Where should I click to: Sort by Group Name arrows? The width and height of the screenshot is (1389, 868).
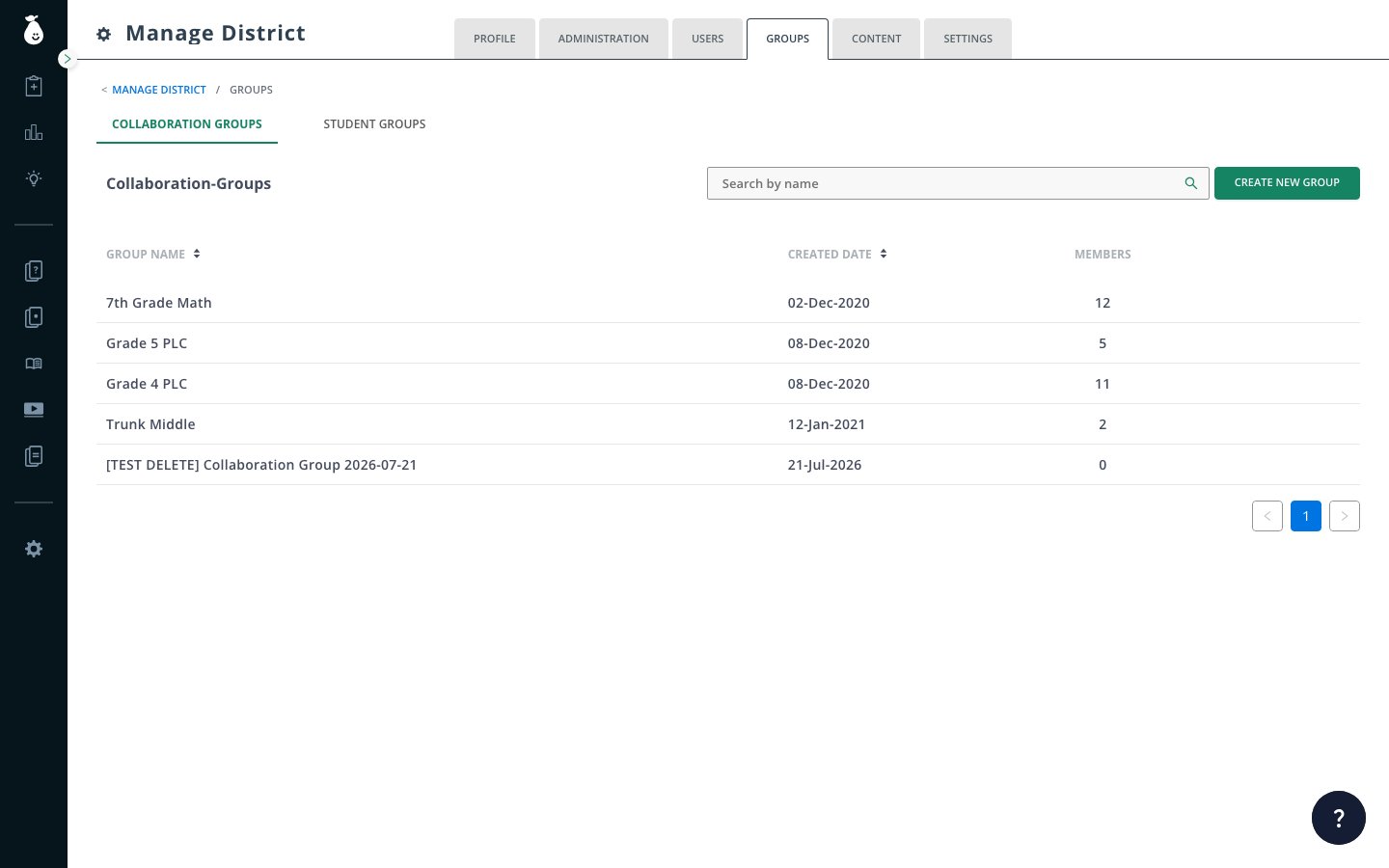[x=197, y=254]
